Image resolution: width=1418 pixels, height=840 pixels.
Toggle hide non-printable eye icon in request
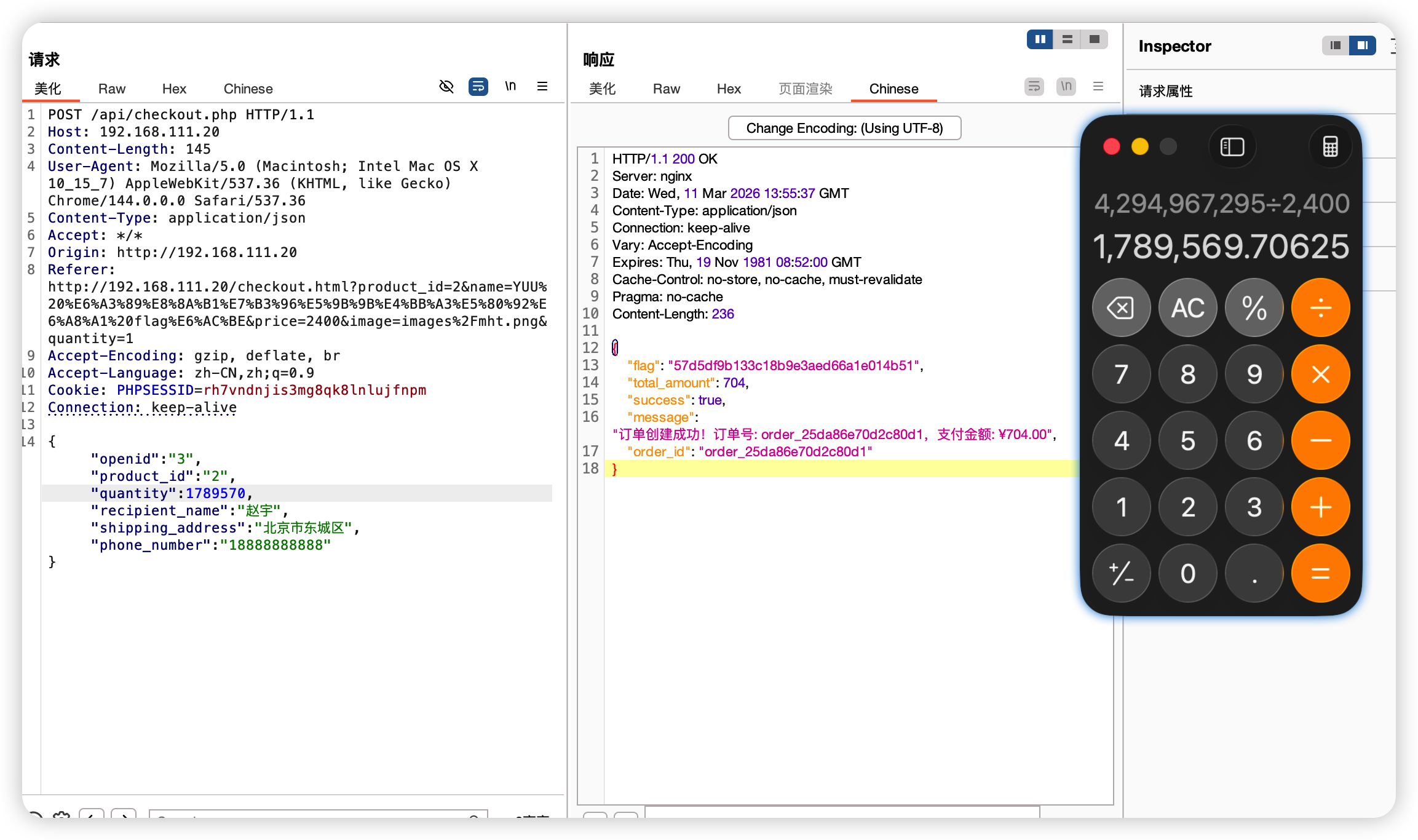point(446,87)
